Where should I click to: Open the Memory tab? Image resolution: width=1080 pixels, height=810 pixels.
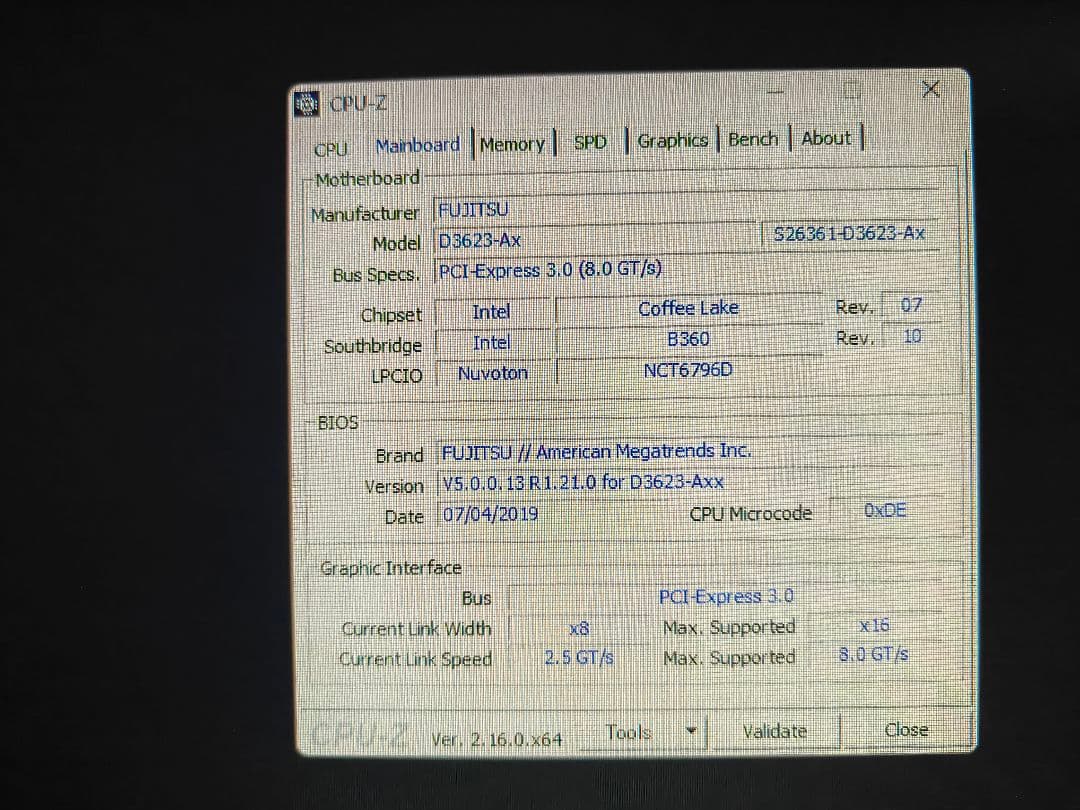[512, 142]
